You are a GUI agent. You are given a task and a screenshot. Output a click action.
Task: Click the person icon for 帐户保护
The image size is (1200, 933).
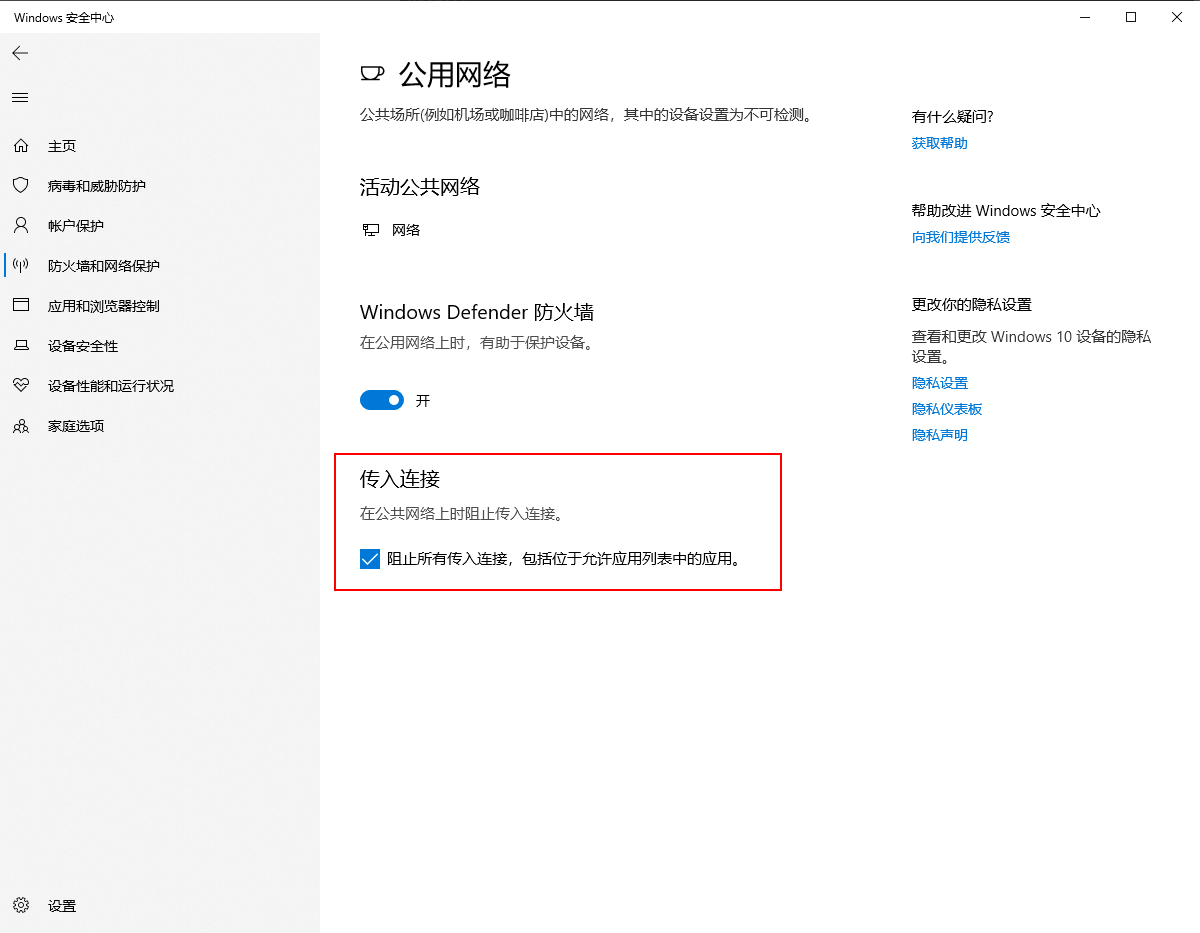point(21,226)
